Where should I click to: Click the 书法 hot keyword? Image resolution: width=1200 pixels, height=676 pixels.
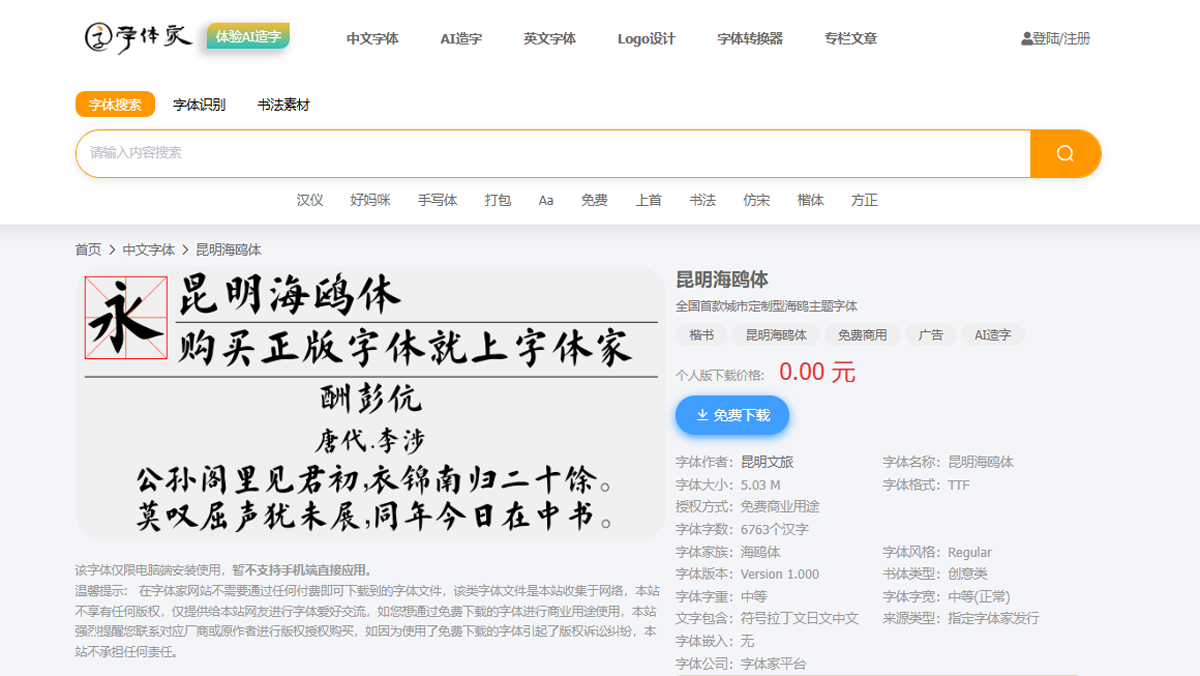point(702,200)
